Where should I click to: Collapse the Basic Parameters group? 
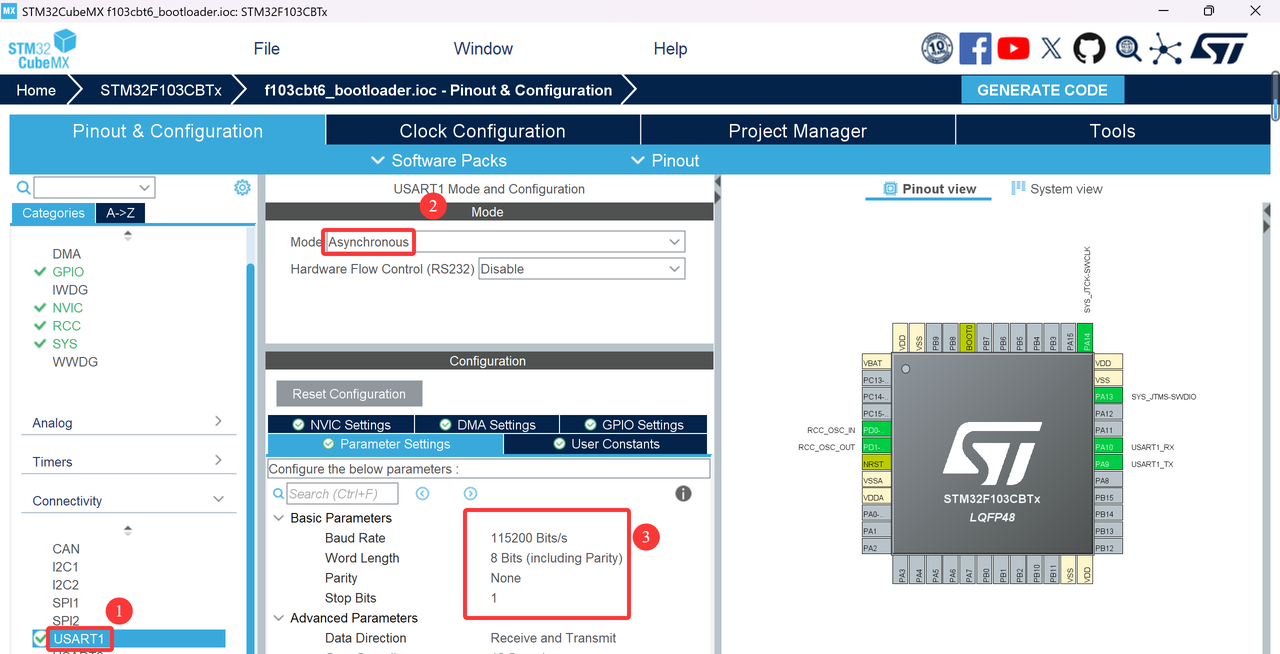279,518
